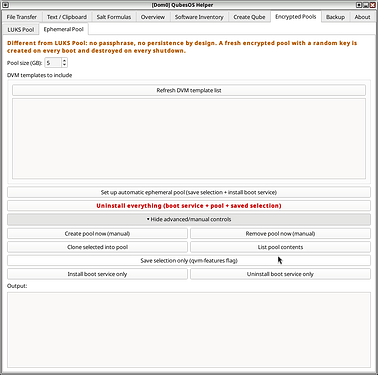Click in the Output text area
Screen dimensions: 378x375
[189, 330]
